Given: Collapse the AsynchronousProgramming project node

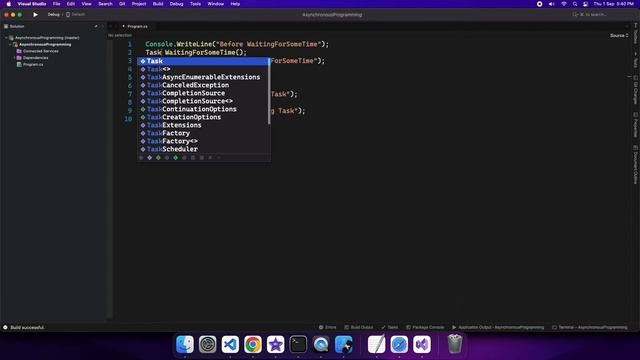Looking at the screenshot, I should click(10, 44).
